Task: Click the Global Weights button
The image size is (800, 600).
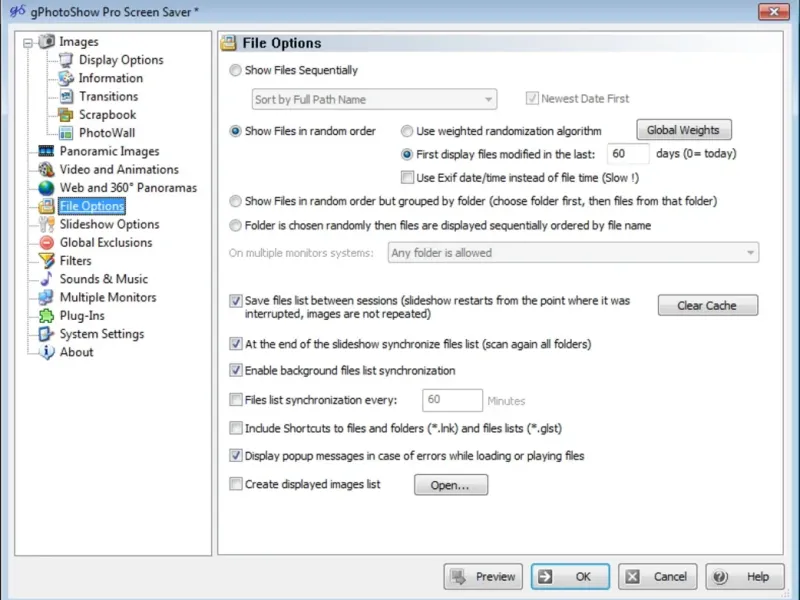Action: pyautogui.click(x=684, y=130)
